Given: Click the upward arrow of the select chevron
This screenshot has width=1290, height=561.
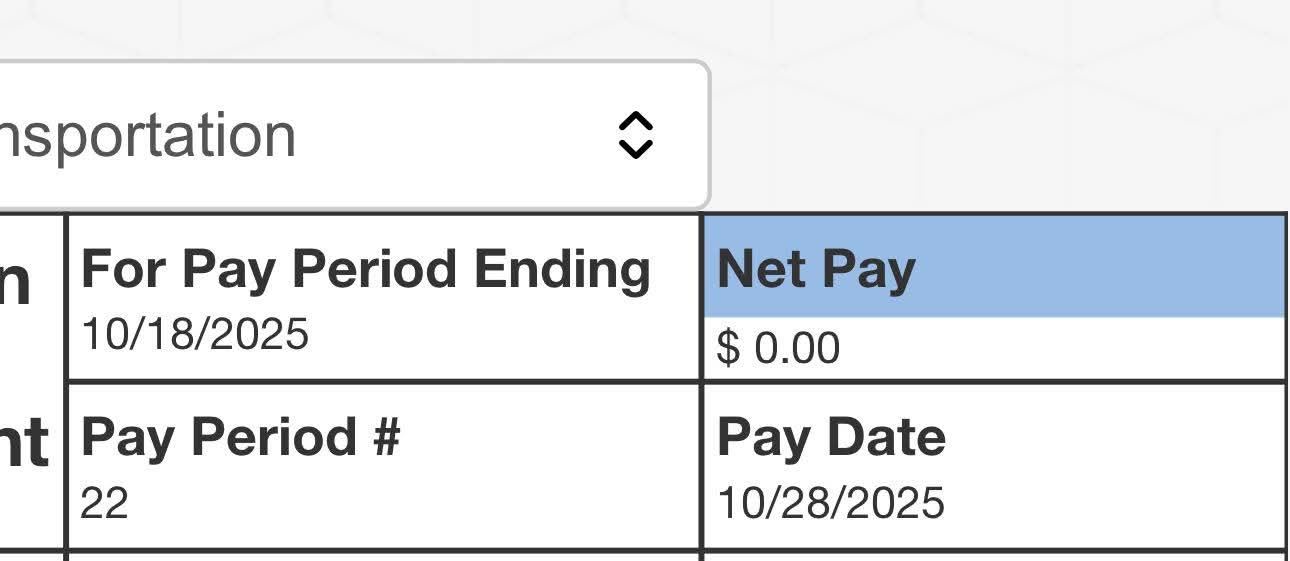Looking at the screenshot, I should coord(636,121).
